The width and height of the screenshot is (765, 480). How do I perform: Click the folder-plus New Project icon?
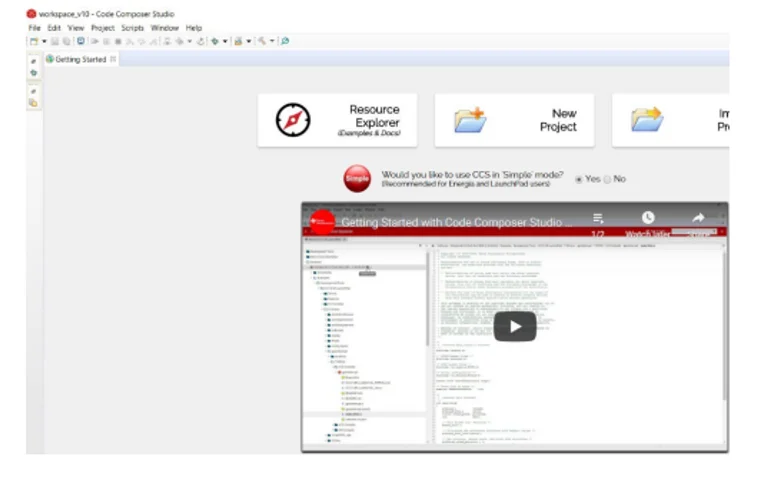click(x=470, y=120)
